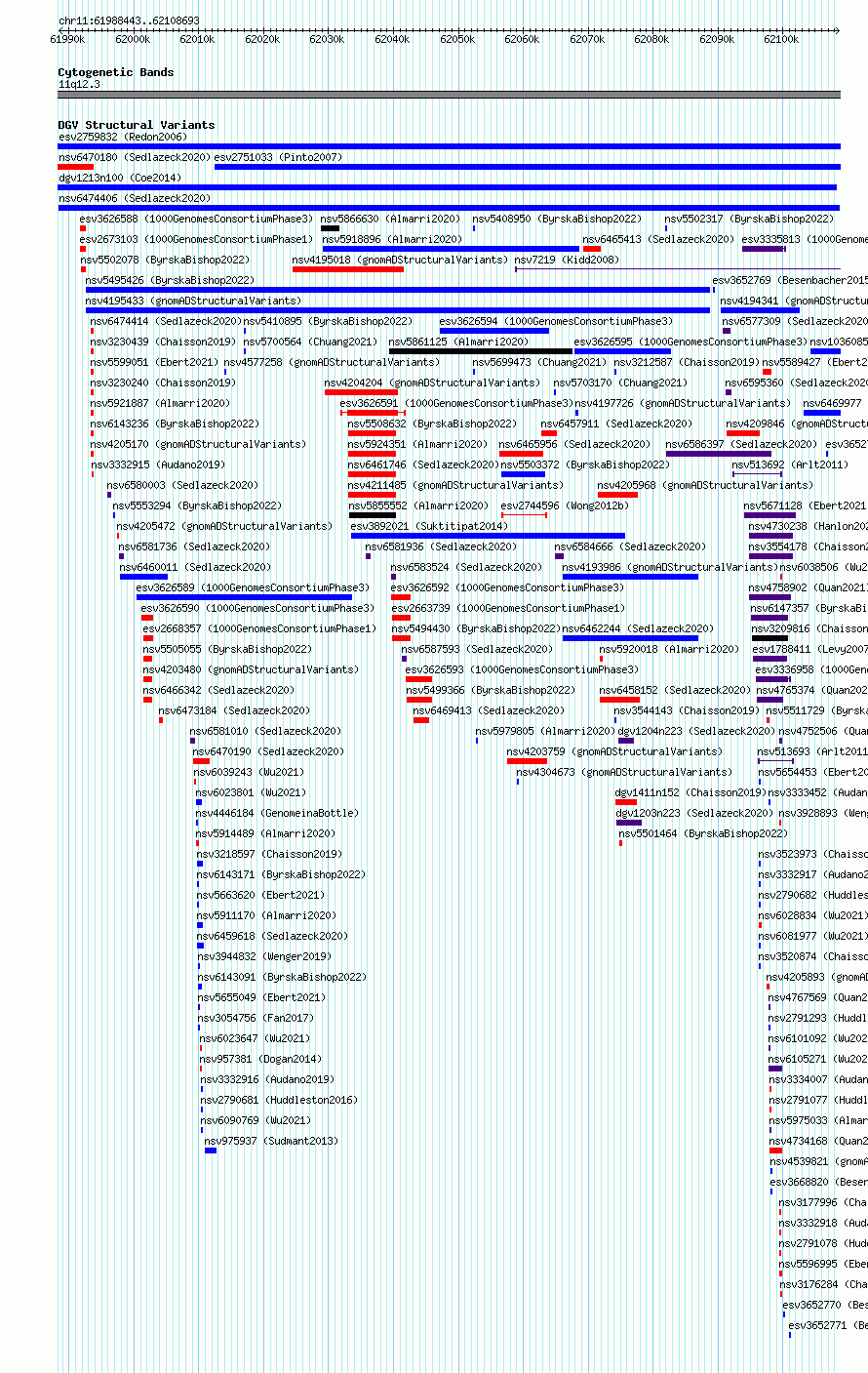Open the esv2751033 (Pinto2007) variant label
This screenshot has width=868, height=1373.
[x=278, y=157]
